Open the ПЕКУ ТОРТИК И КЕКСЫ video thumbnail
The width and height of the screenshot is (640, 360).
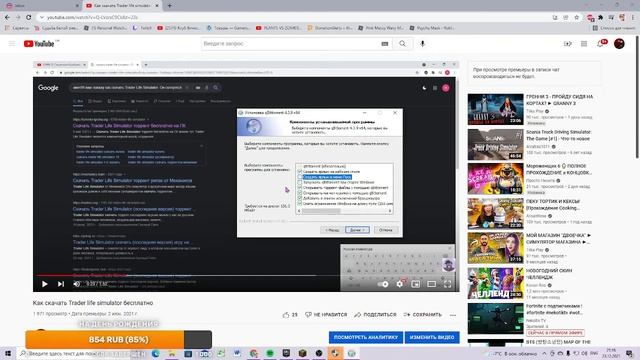[x=495, y=213]
